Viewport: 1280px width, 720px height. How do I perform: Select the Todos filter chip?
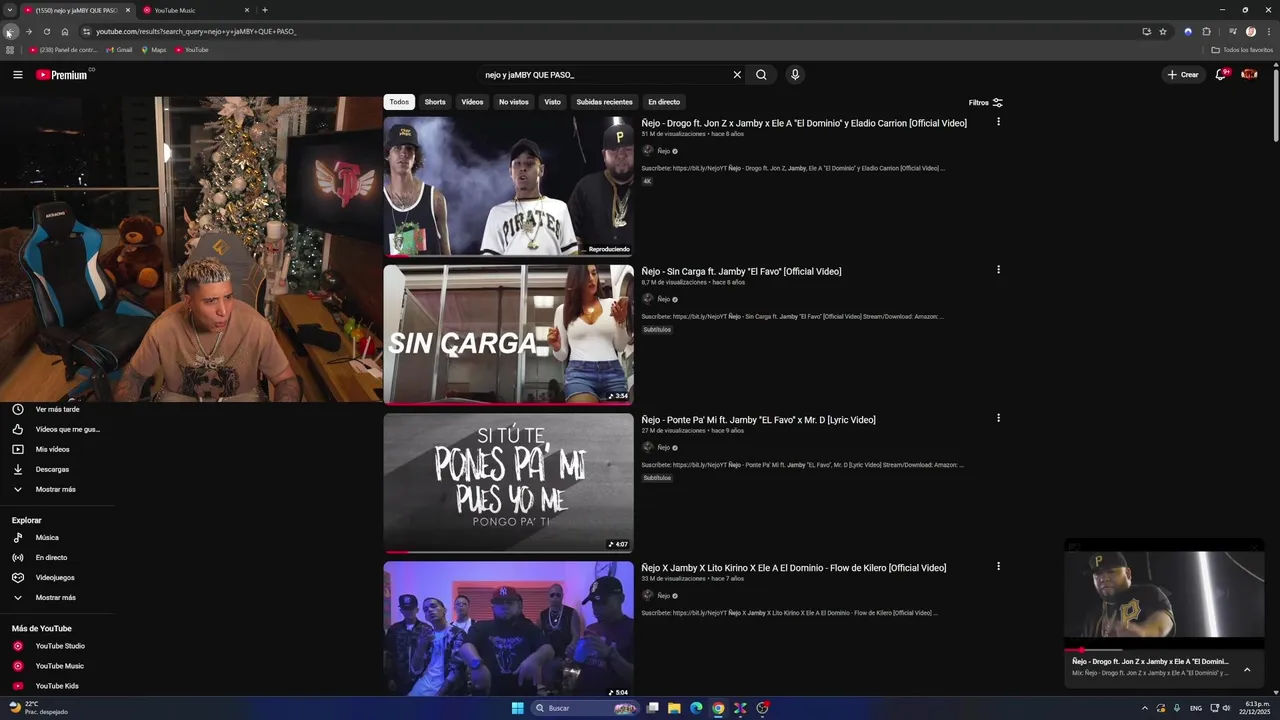(399, 102)
